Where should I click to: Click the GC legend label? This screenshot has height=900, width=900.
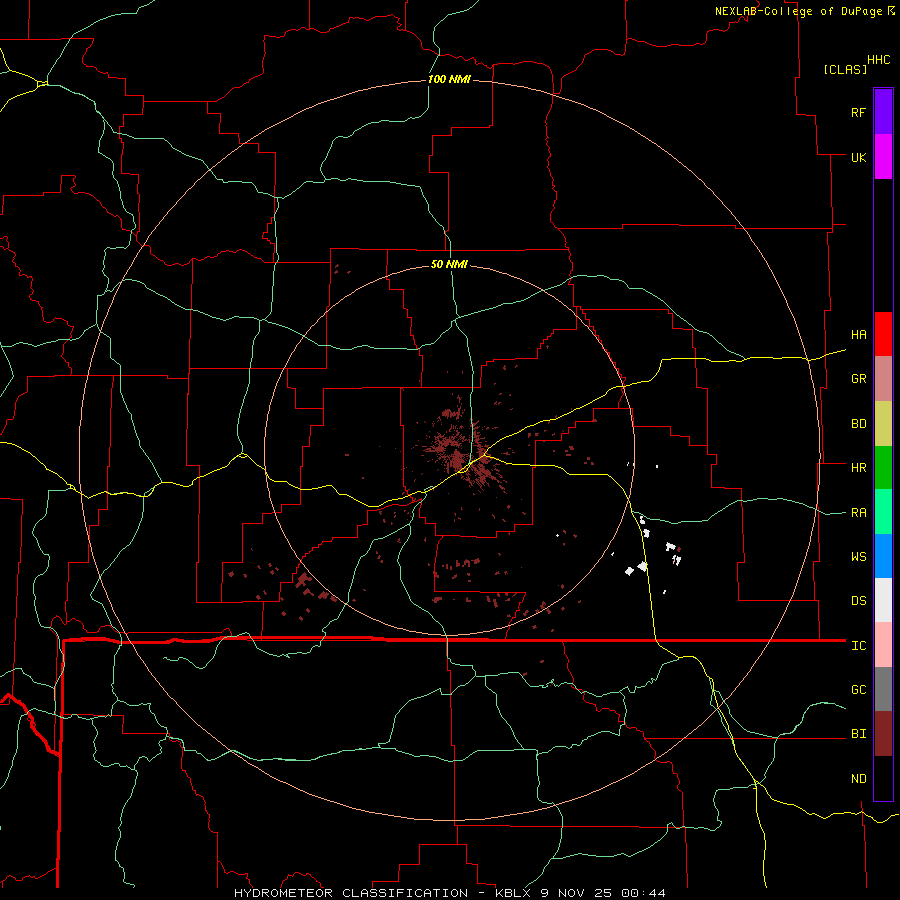(x=858, y=690)
